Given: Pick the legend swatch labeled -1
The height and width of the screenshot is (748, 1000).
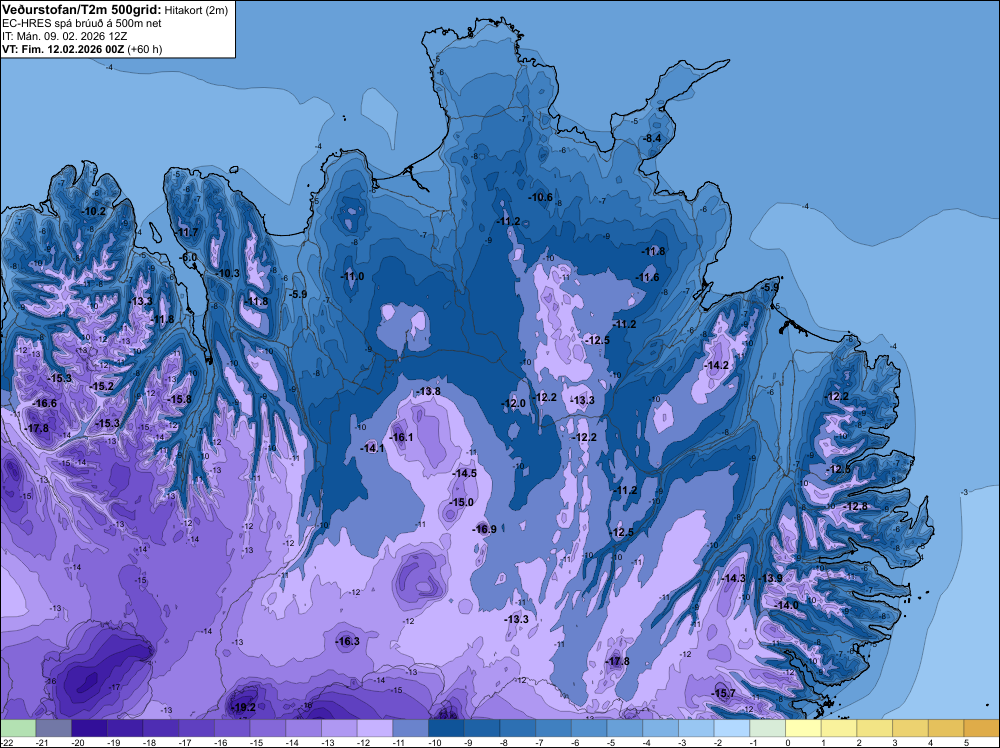Looking at the screenshot, I should tap(768, 728).
